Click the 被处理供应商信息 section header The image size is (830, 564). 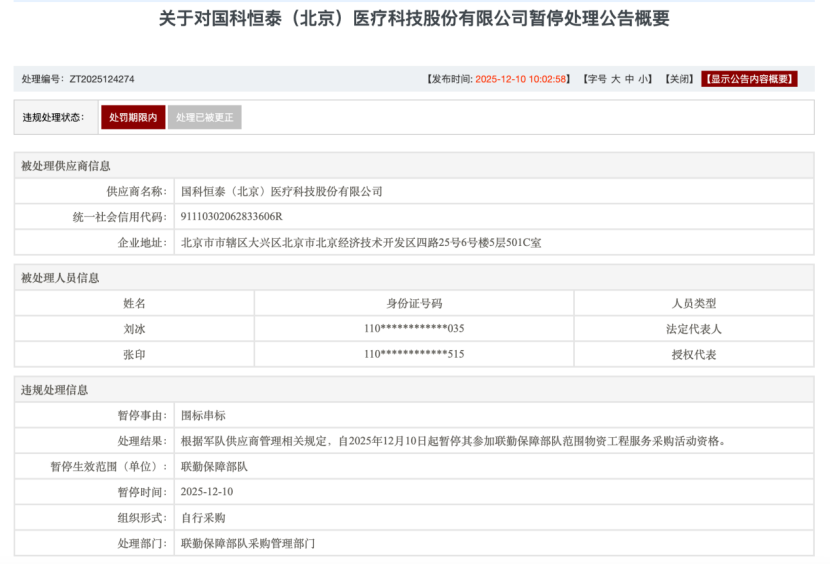66,166
